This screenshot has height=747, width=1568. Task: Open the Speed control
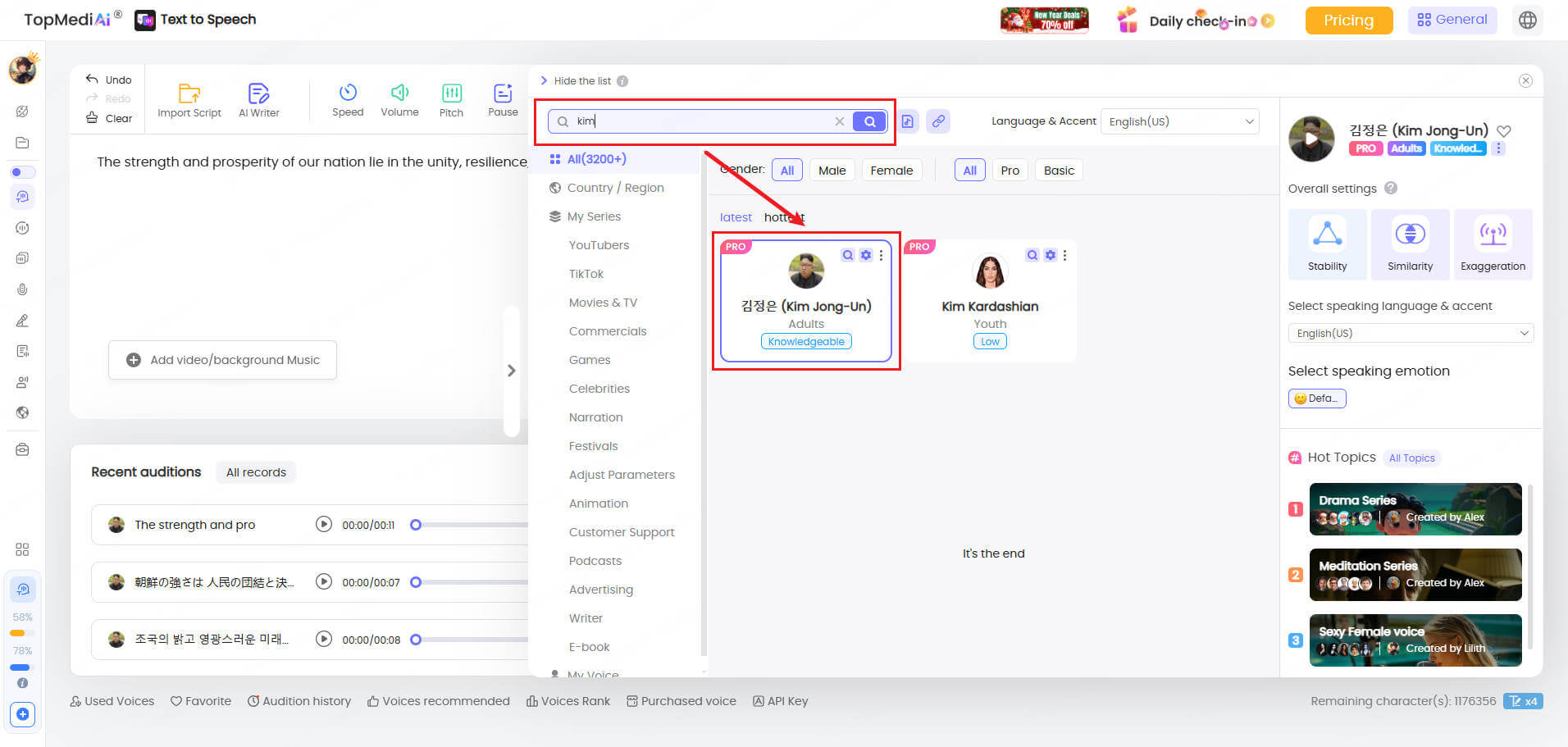[348, 101]
